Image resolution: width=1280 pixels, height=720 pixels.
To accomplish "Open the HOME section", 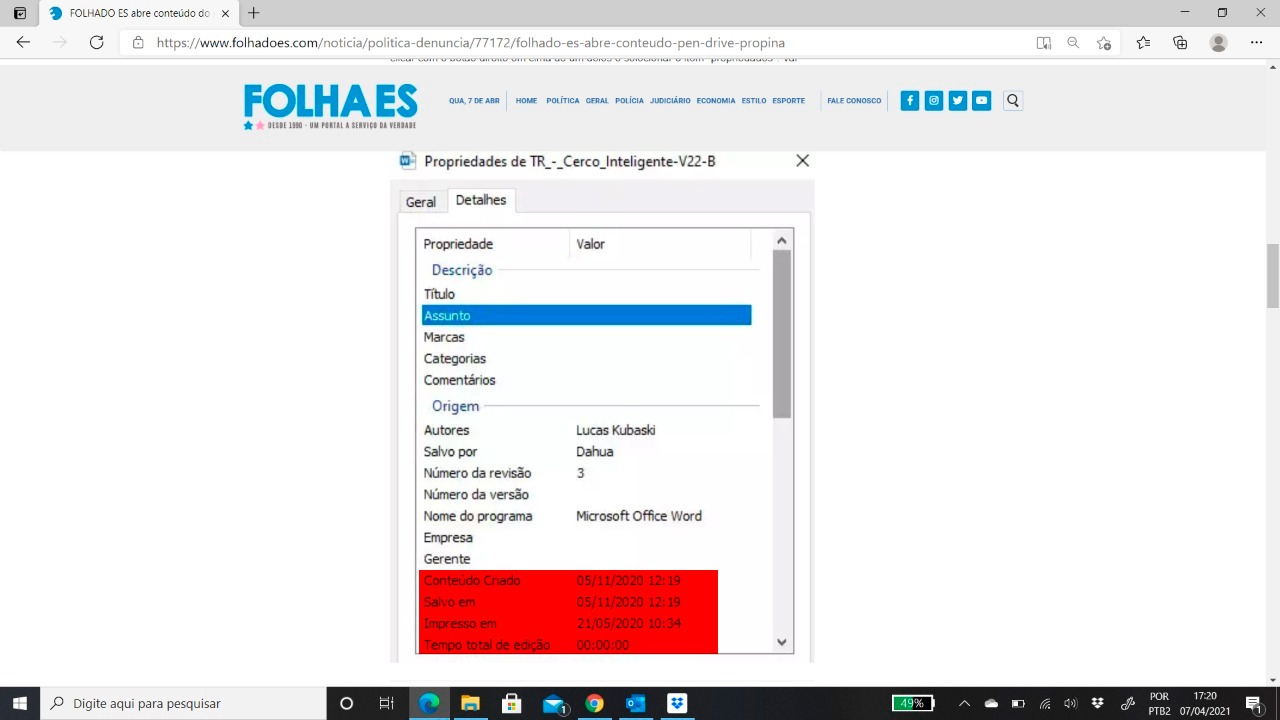I will 527,101.
